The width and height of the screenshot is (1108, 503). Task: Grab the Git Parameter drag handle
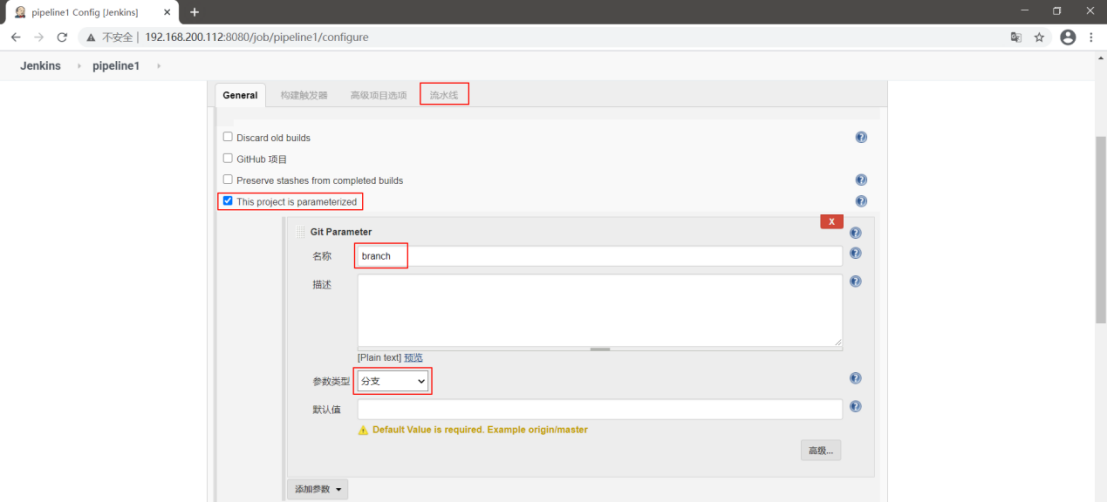pyautogui.click(x=300, y=232)
